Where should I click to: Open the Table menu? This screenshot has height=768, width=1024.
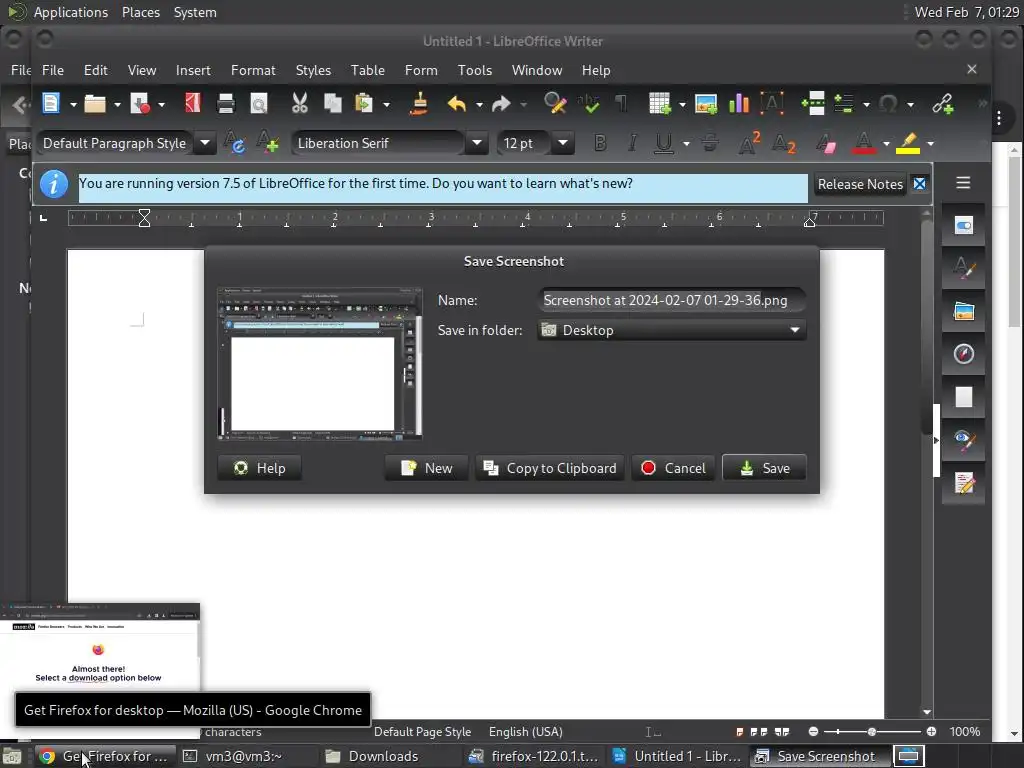pyautogui.click(x=368, y=70)
